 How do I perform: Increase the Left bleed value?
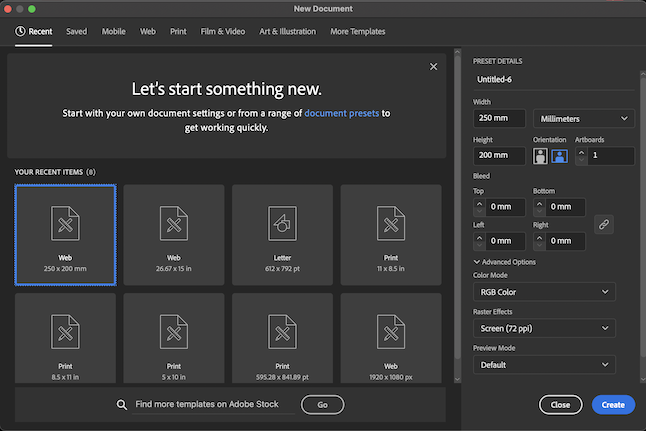[x=479, y=237]
